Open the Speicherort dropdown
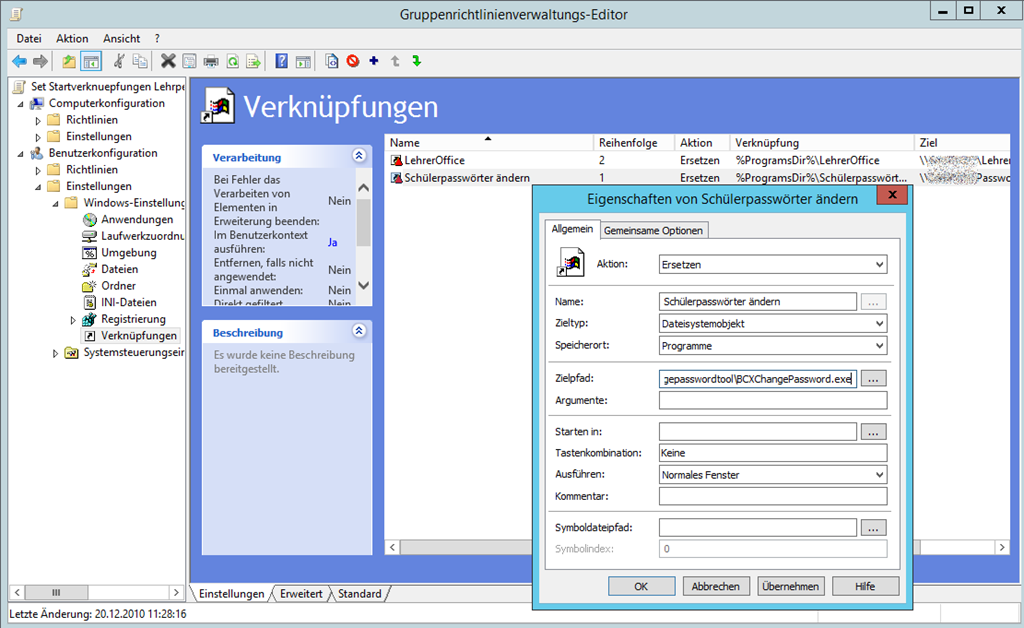The height and width of the screenshot is (628, 1024). coord(772,346)
